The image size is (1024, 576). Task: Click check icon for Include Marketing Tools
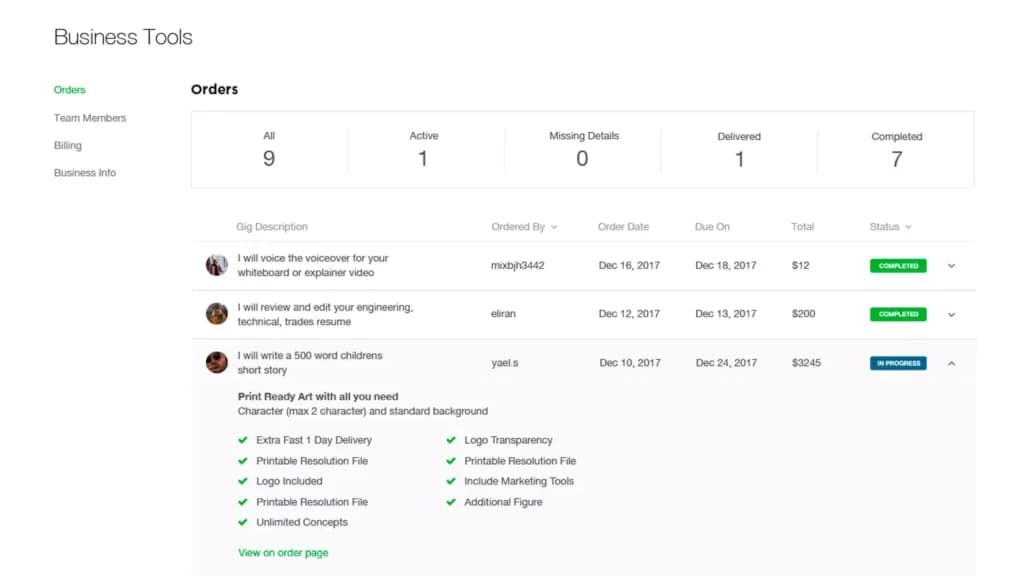(x=451, y=481)
